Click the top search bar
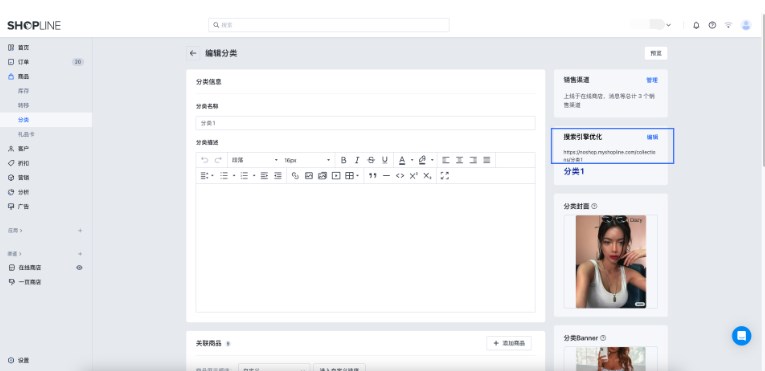This screenshot has width=765, height=371. [329, 25]
